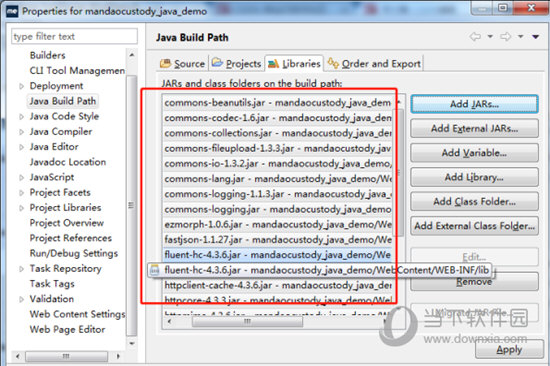Viewport: 550px width, 366px height.
Task: Click the left tree vertical scrollbar
Action: 132,206
